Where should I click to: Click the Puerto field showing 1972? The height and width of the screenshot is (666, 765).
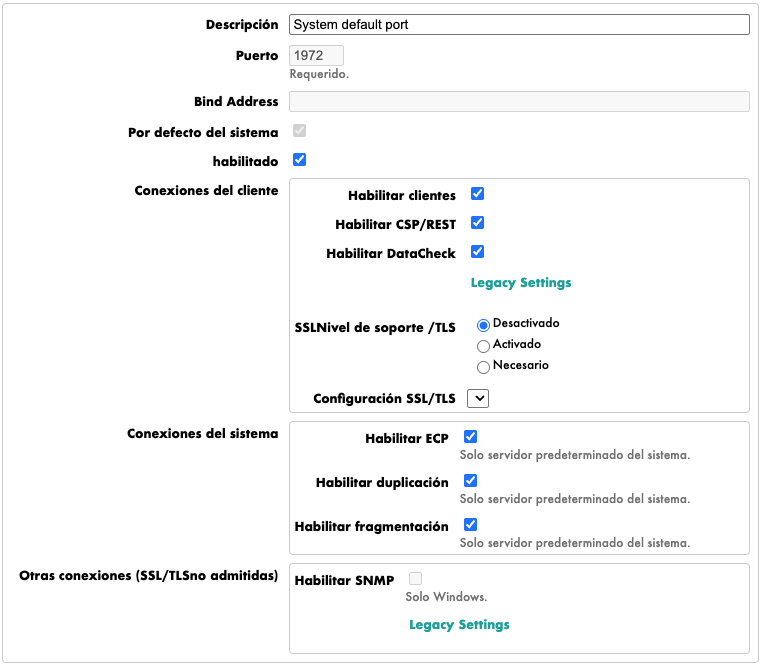[316, 55]
